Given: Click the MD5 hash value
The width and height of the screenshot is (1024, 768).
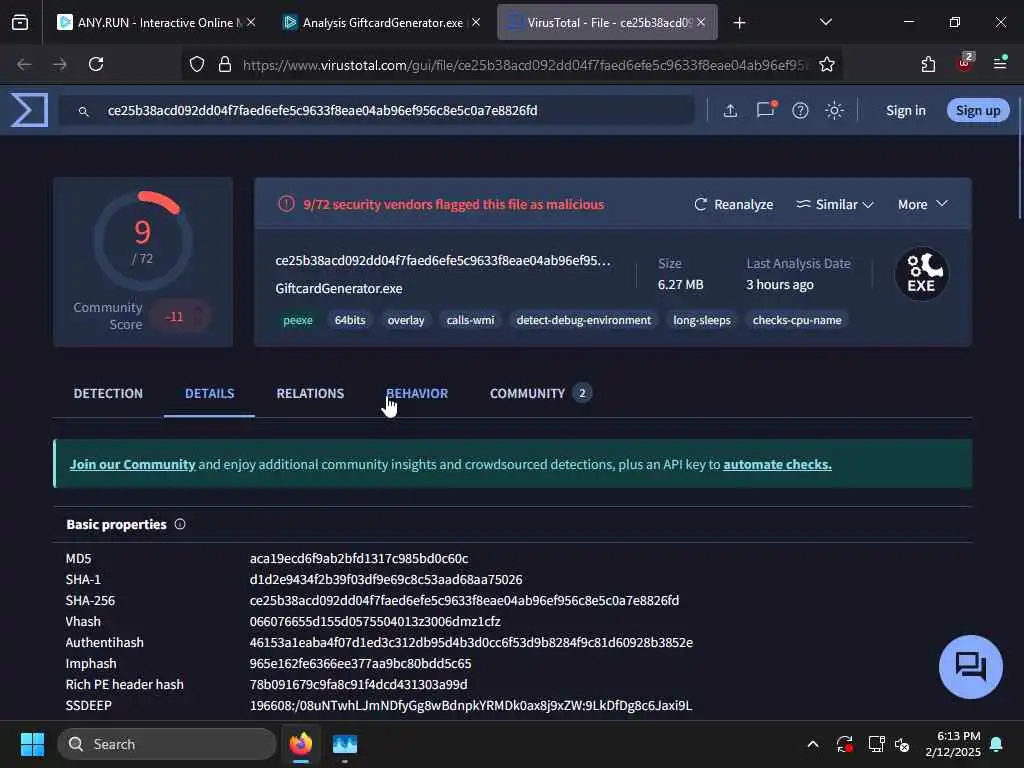Looking at the screenshot, I should [359, 558].
